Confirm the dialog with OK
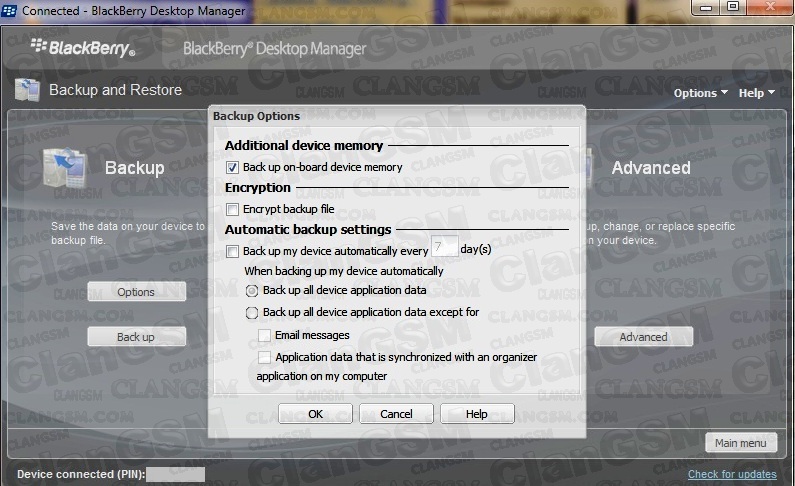 click(x=315, y=414)
